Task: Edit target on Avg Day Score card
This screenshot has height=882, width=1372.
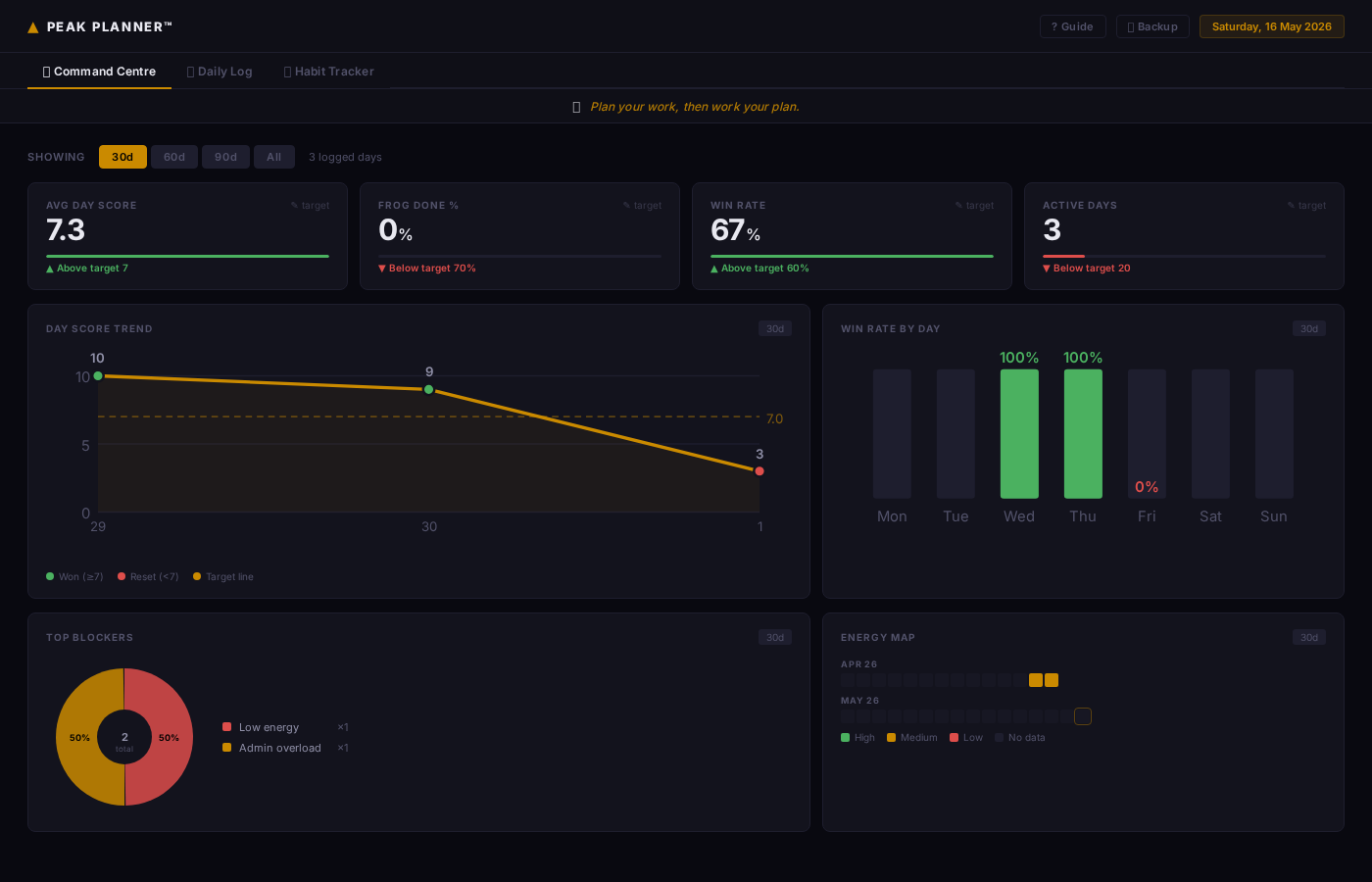Action: [x=310, y=206]
